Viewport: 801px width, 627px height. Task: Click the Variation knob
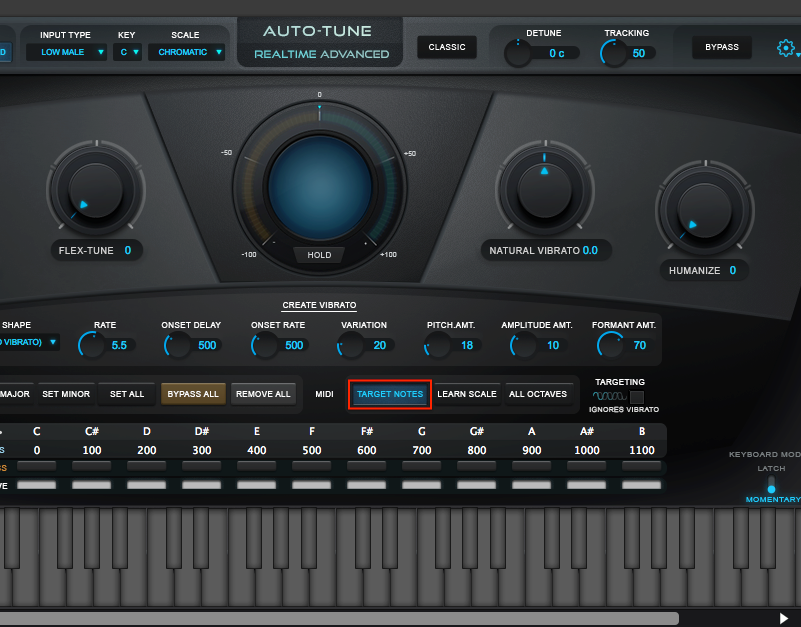[x=351, y=345]
